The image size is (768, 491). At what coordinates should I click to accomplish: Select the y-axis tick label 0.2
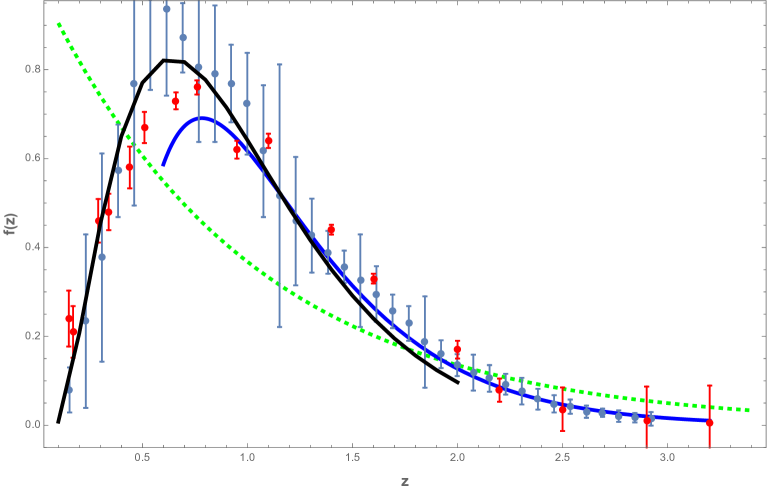point(31,336)
